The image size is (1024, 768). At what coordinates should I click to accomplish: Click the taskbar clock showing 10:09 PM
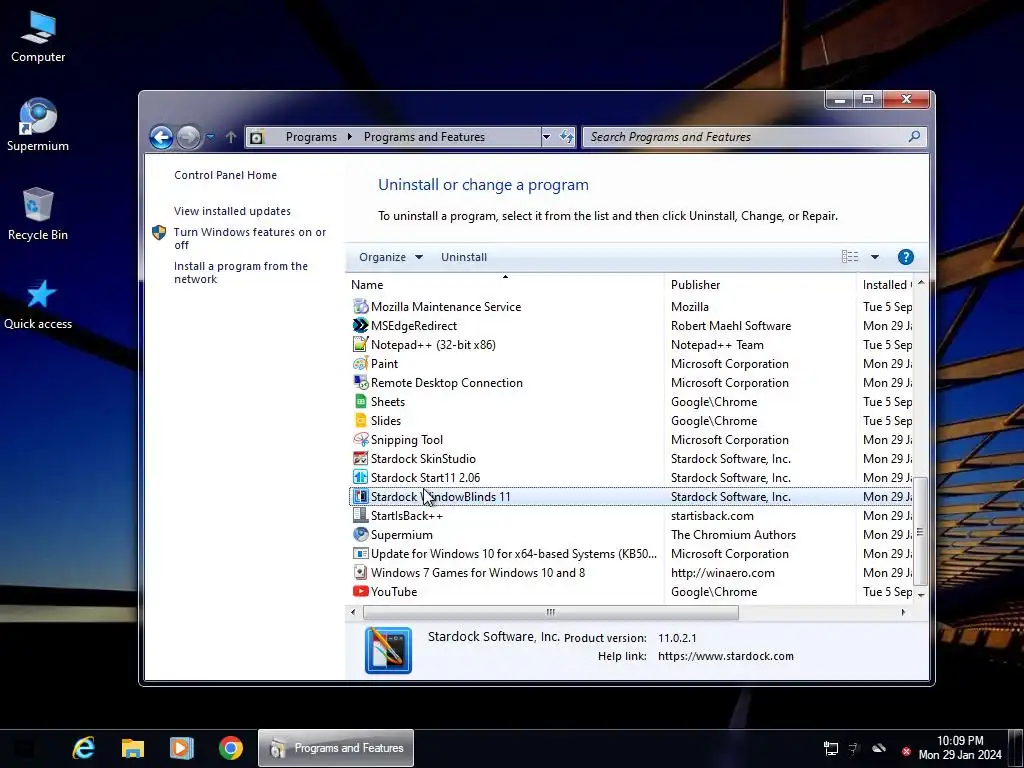(x=959, y=748)
